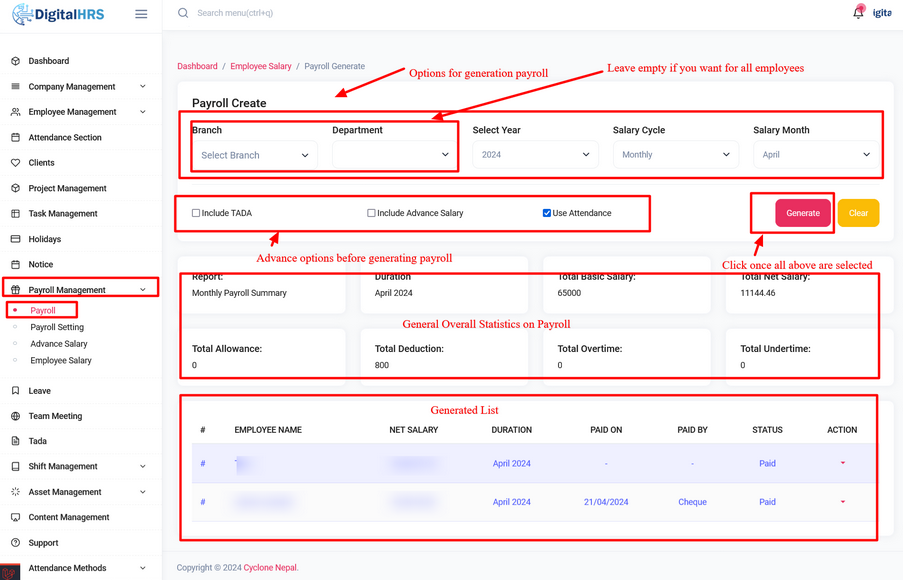
Task: Select the Holidays sidebar icon
Action: click(x=15, y=239)
